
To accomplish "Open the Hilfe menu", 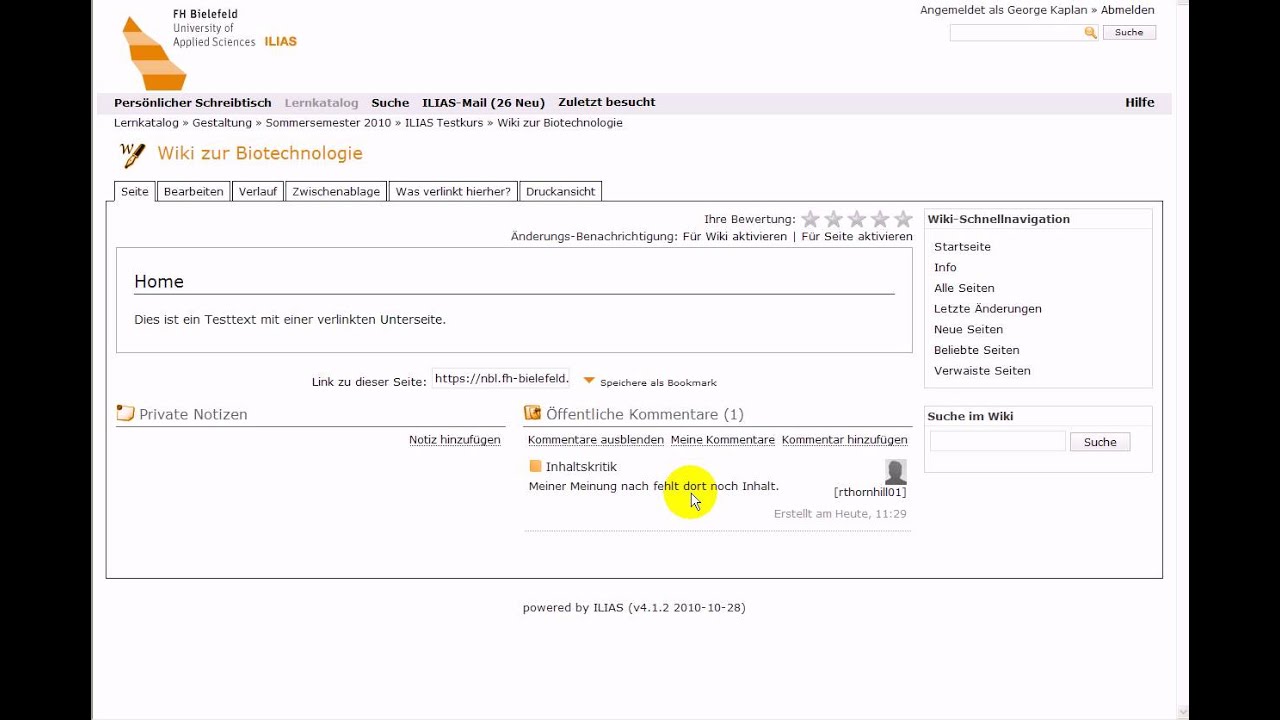I will tap(1140, 103).
